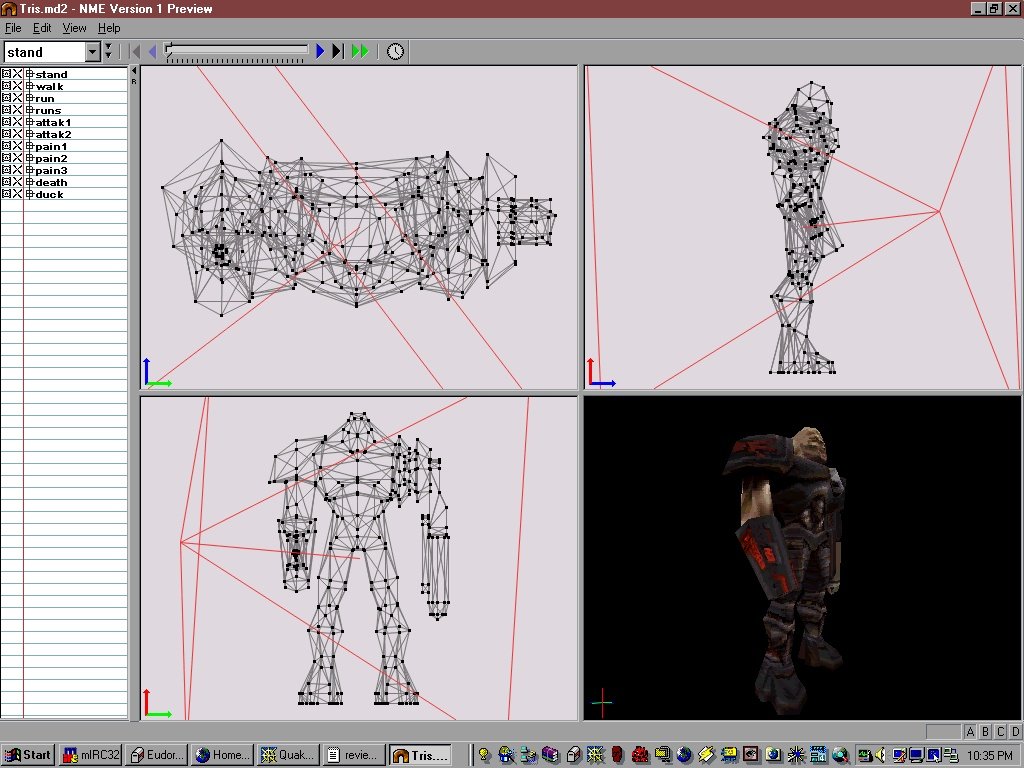Image resolution: width=1024 pixels, height=768 pixels.
Task: Click the green double-arrow fast play button
Action: (x=360, y=52)
